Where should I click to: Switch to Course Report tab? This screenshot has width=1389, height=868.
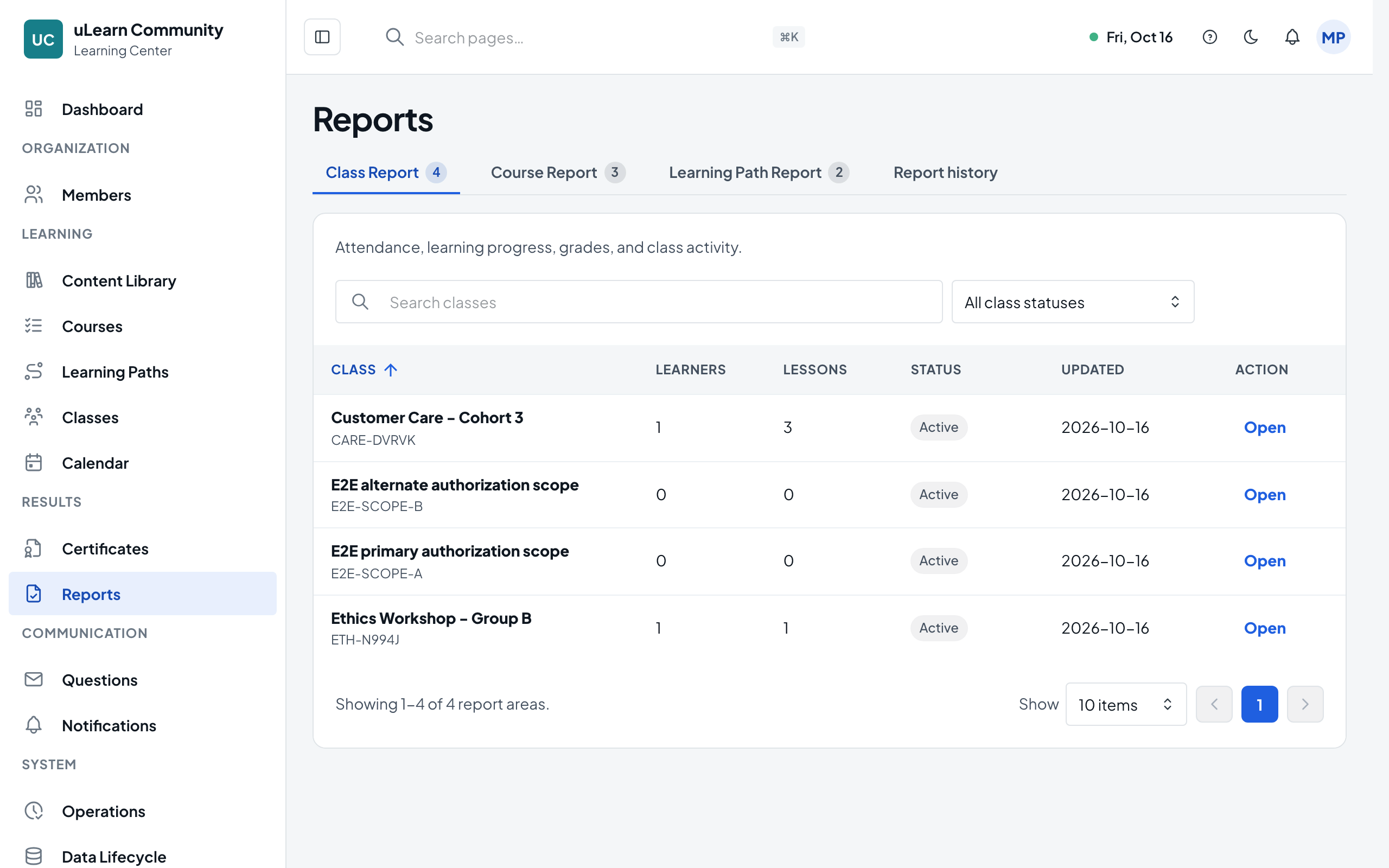pyautogui.click(x=558, y=172)
